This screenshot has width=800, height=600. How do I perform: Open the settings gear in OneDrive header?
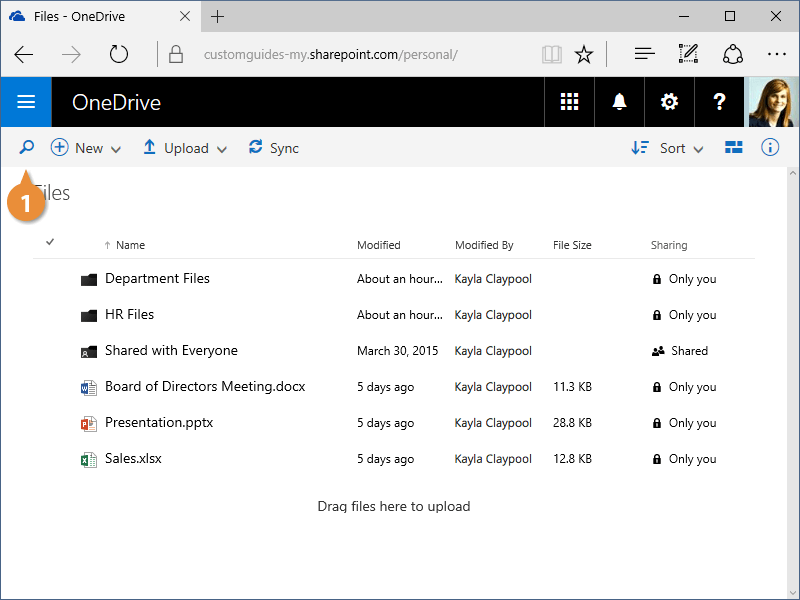(669, 102)
